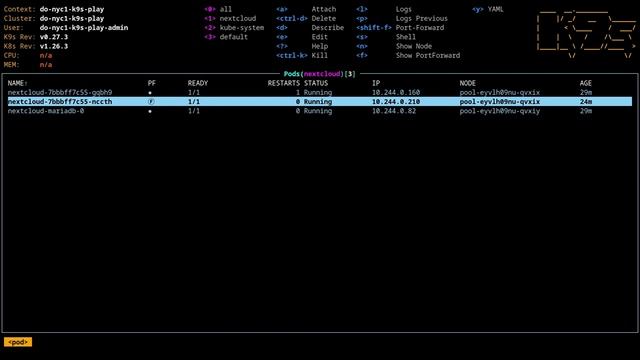Viewport: 640px width, 360px height.
Task: Click the Logs Previous command hint
Action: pos(402,18)
